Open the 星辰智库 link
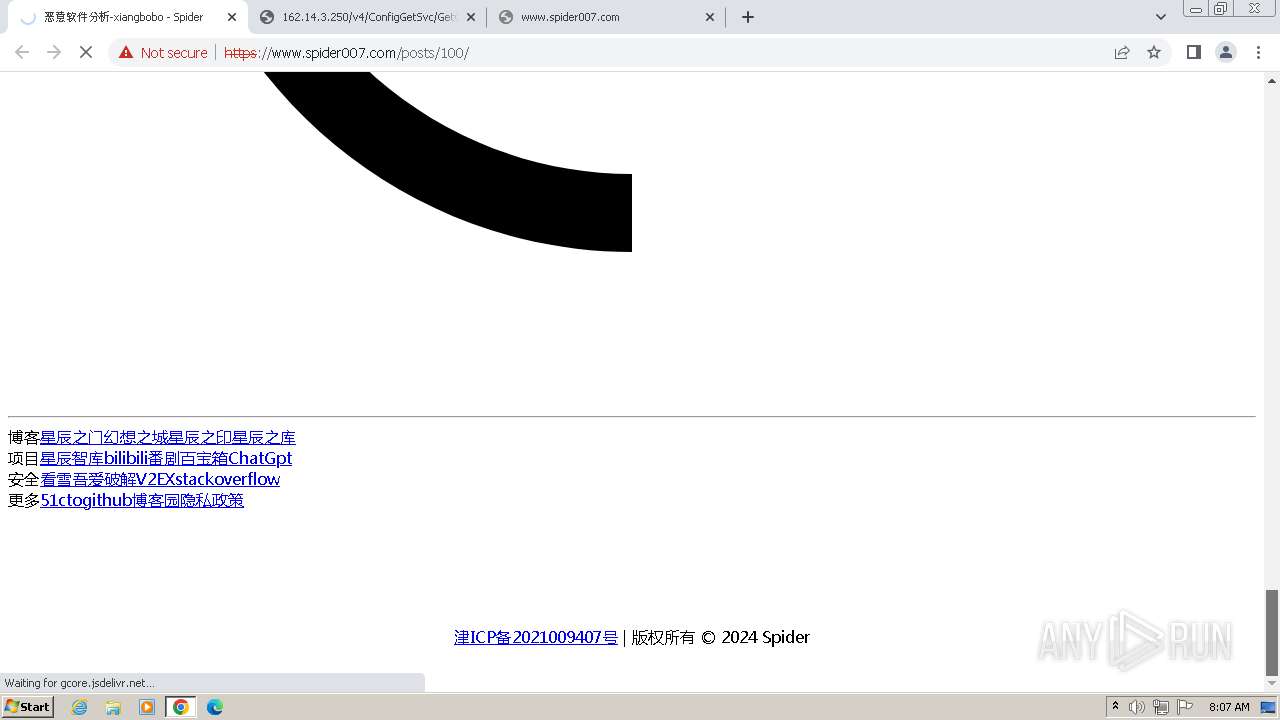1280x720 pixels. pyautogui.click(x=72, y=458)
